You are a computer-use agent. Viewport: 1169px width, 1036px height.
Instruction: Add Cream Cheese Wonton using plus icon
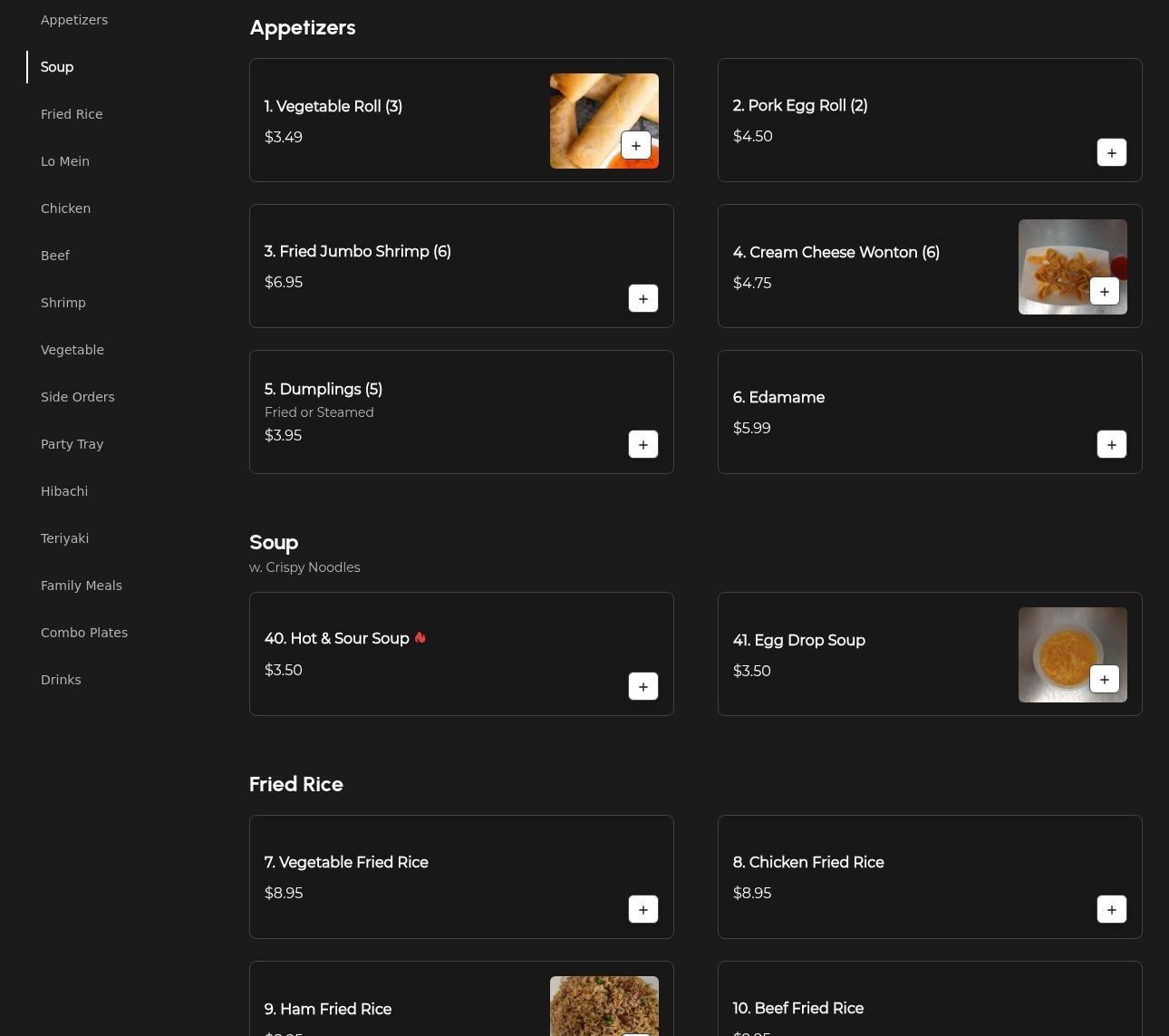(1104, 292)
